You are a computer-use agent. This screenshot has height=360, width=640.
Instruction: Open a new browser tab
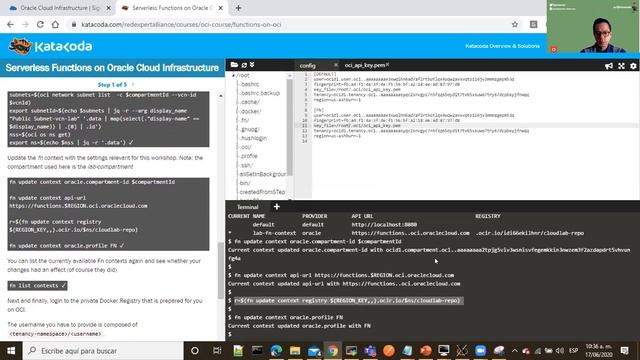(238, 8)
